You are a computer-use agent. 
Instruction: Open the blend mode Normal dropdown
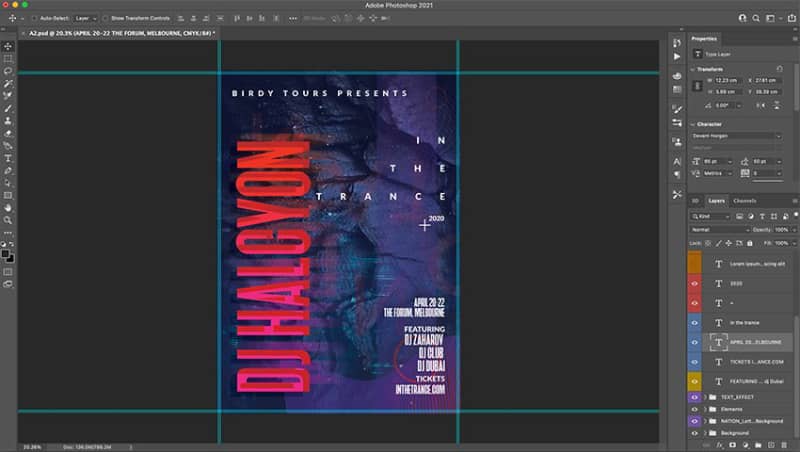click(x=719, y=230)
